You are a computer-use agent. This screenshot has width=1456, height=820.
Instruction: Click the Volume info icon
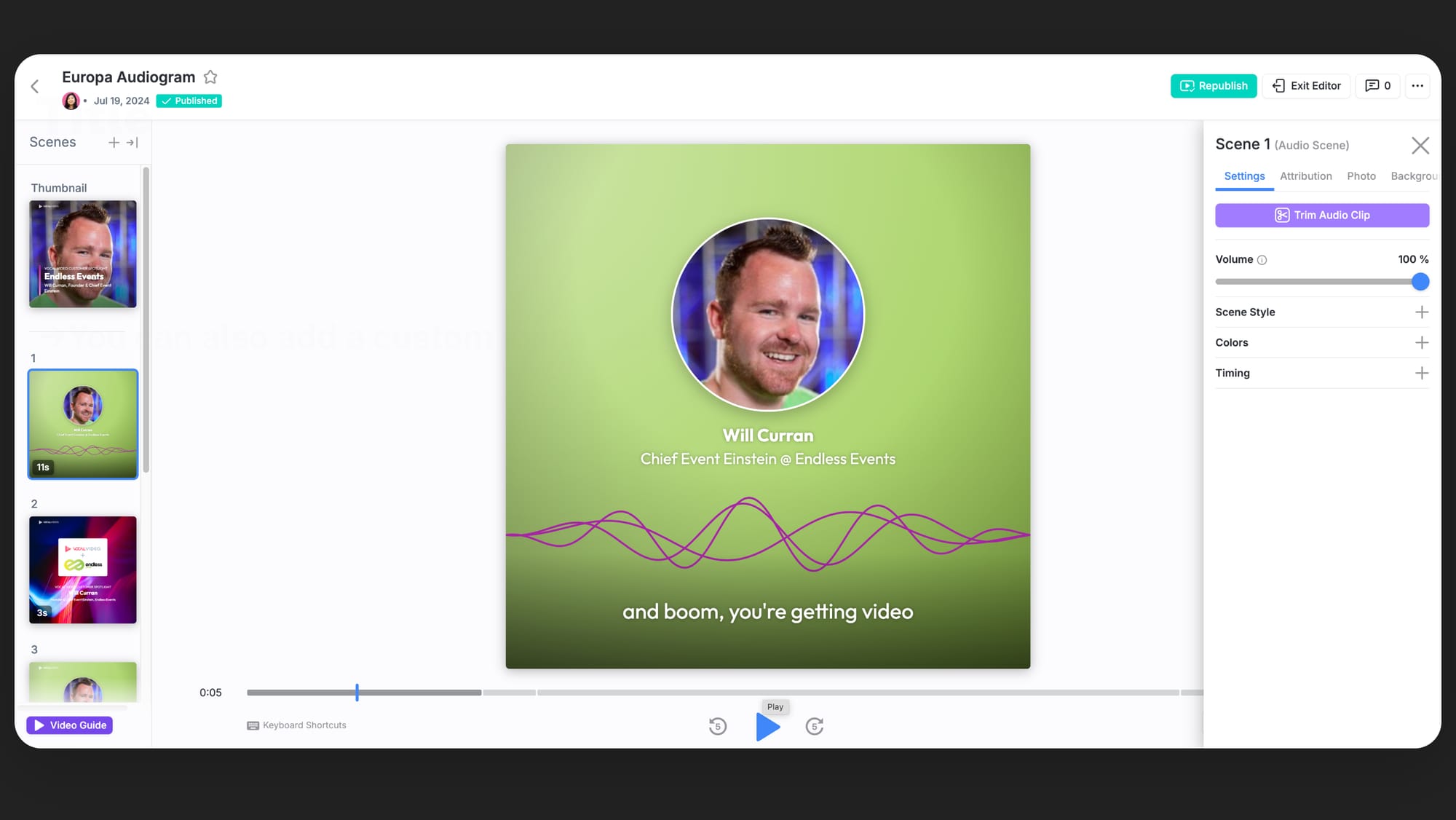coord(1262,260)
